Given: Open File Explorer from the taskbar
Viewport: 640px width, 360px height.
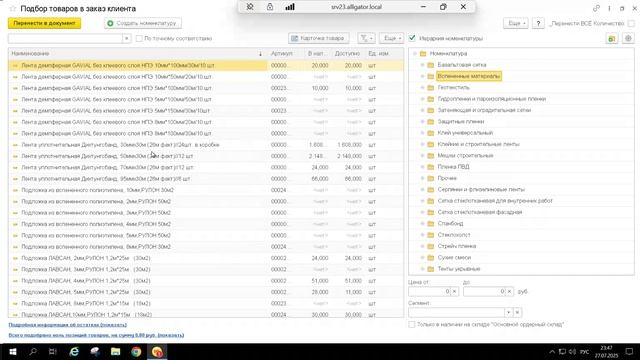Looking at the screenshot, I should click(x=116, y=351).
